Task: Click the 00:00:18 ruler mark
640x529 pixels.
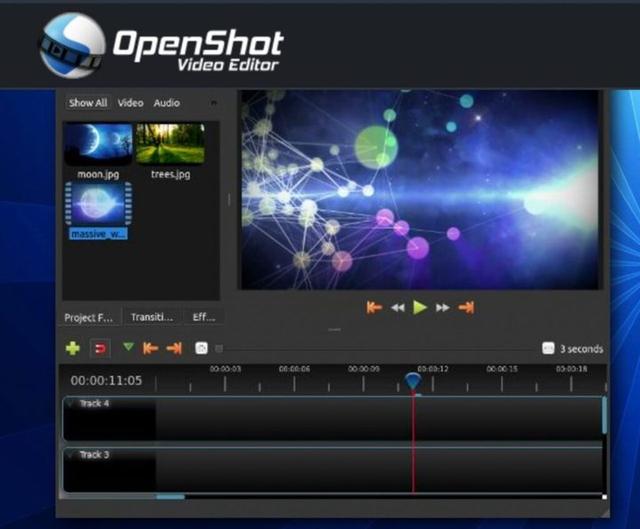Action: 571,369
